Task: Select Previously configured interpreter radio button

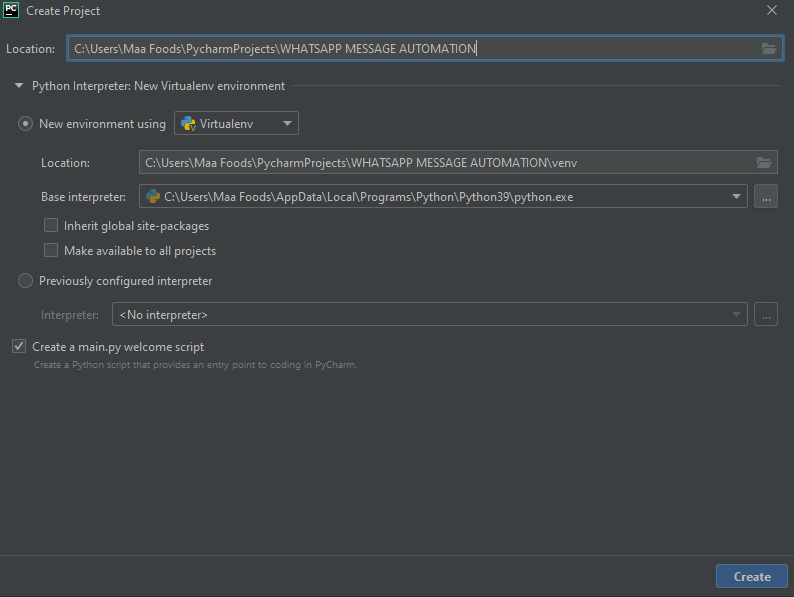Action: coord(25,281)
